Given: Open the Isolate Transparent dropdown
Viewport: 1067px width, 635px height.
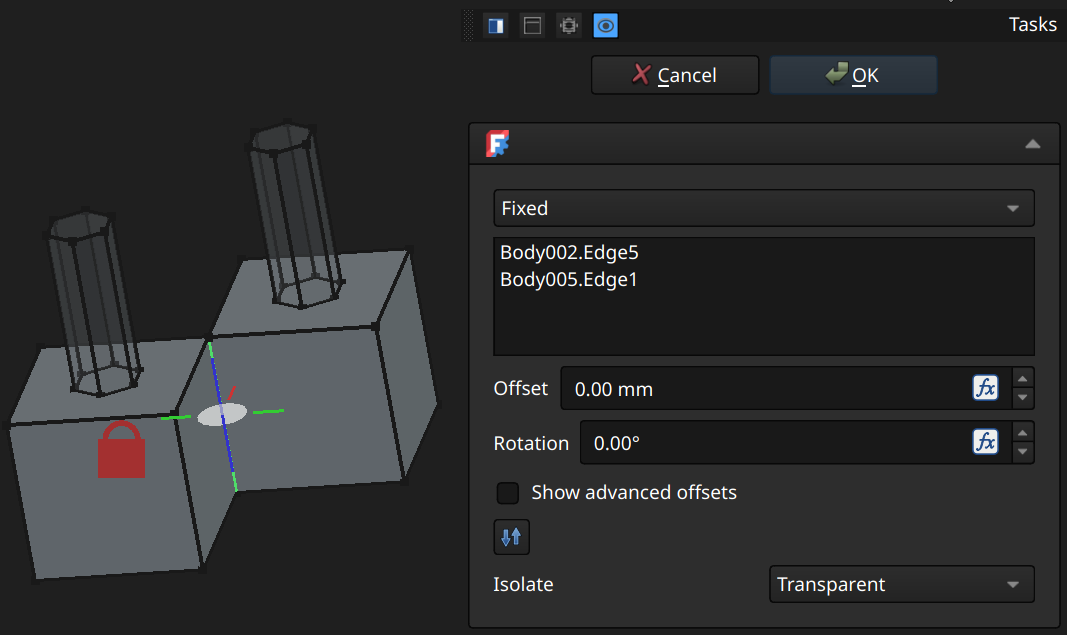Looking at the screenshot, I should [x=902, y=585].
